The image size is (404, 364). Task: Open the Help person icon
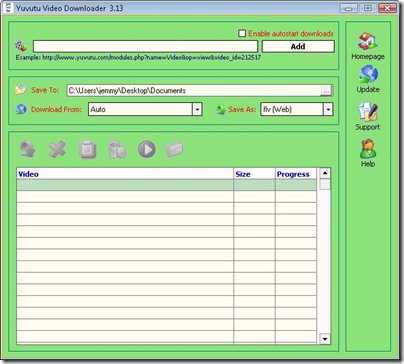(x=368, y=149)
